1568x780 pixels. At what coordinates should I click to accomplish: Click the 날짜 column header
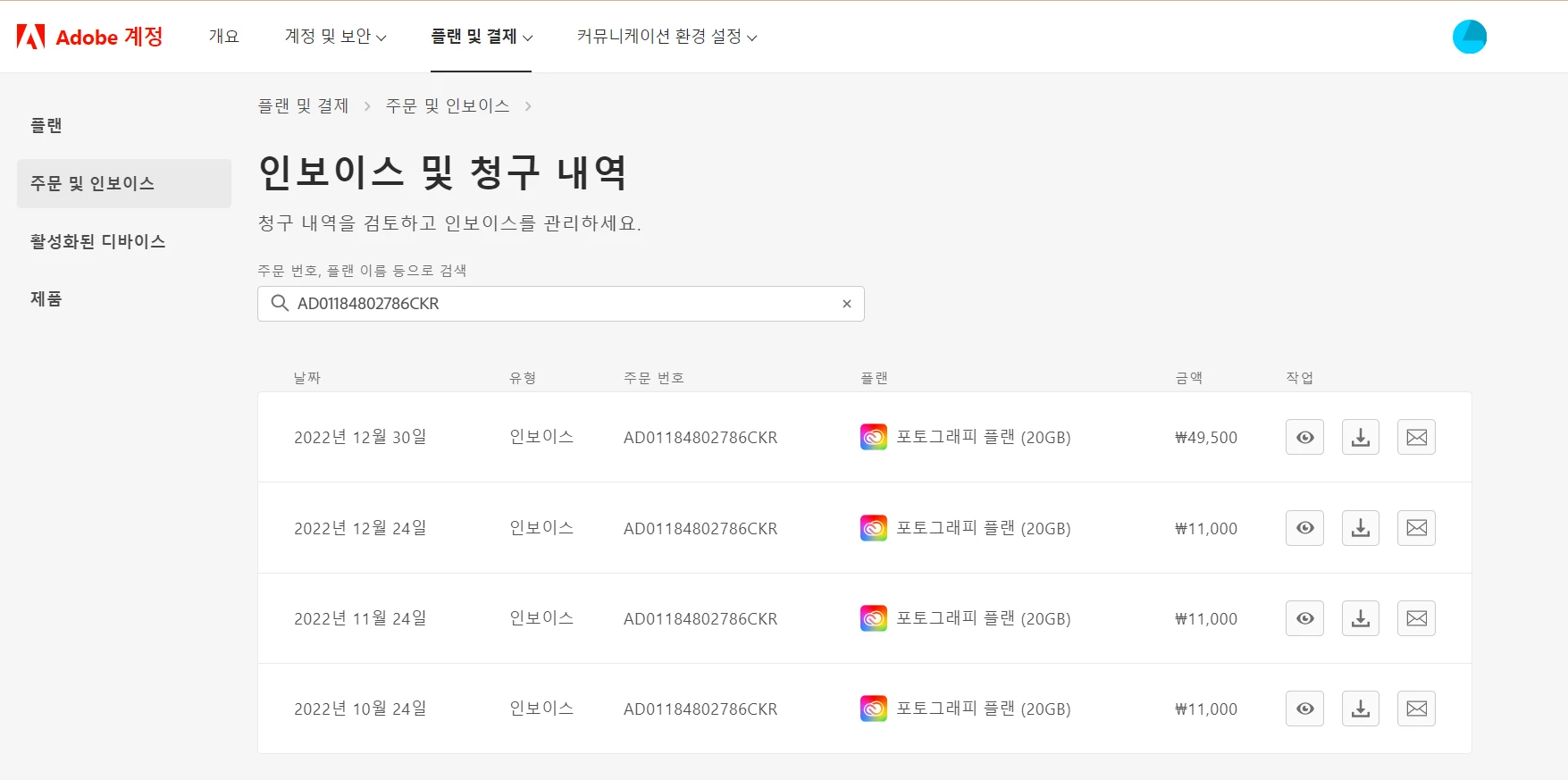[307, 378]
